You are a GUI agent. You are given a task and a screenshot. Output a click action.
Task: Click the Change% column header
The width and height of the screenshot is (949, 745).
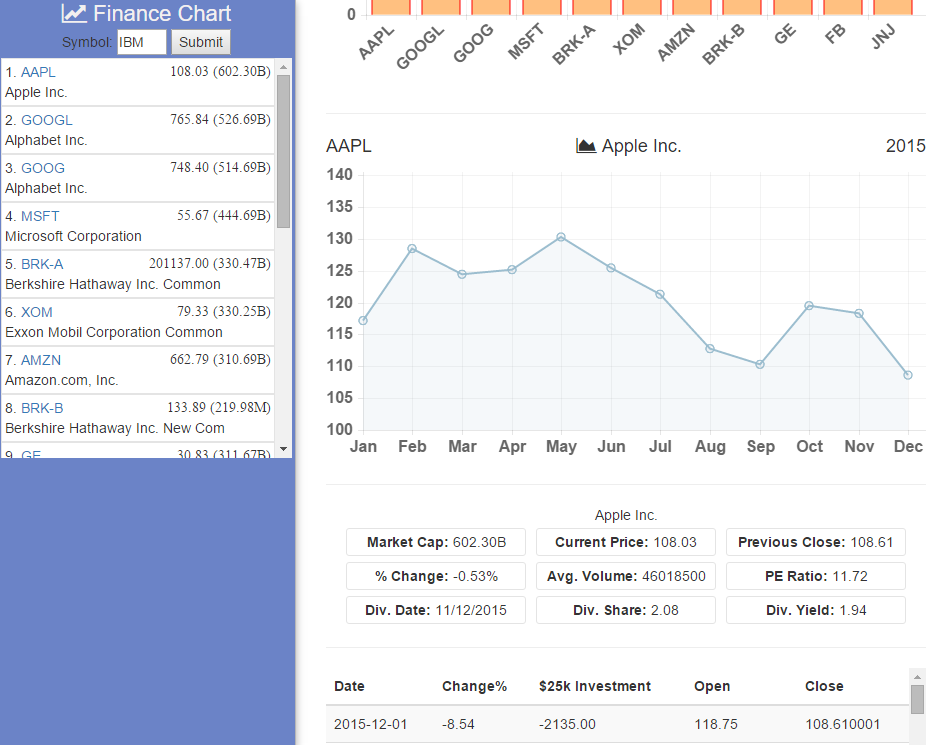click(x=474, y=686)
